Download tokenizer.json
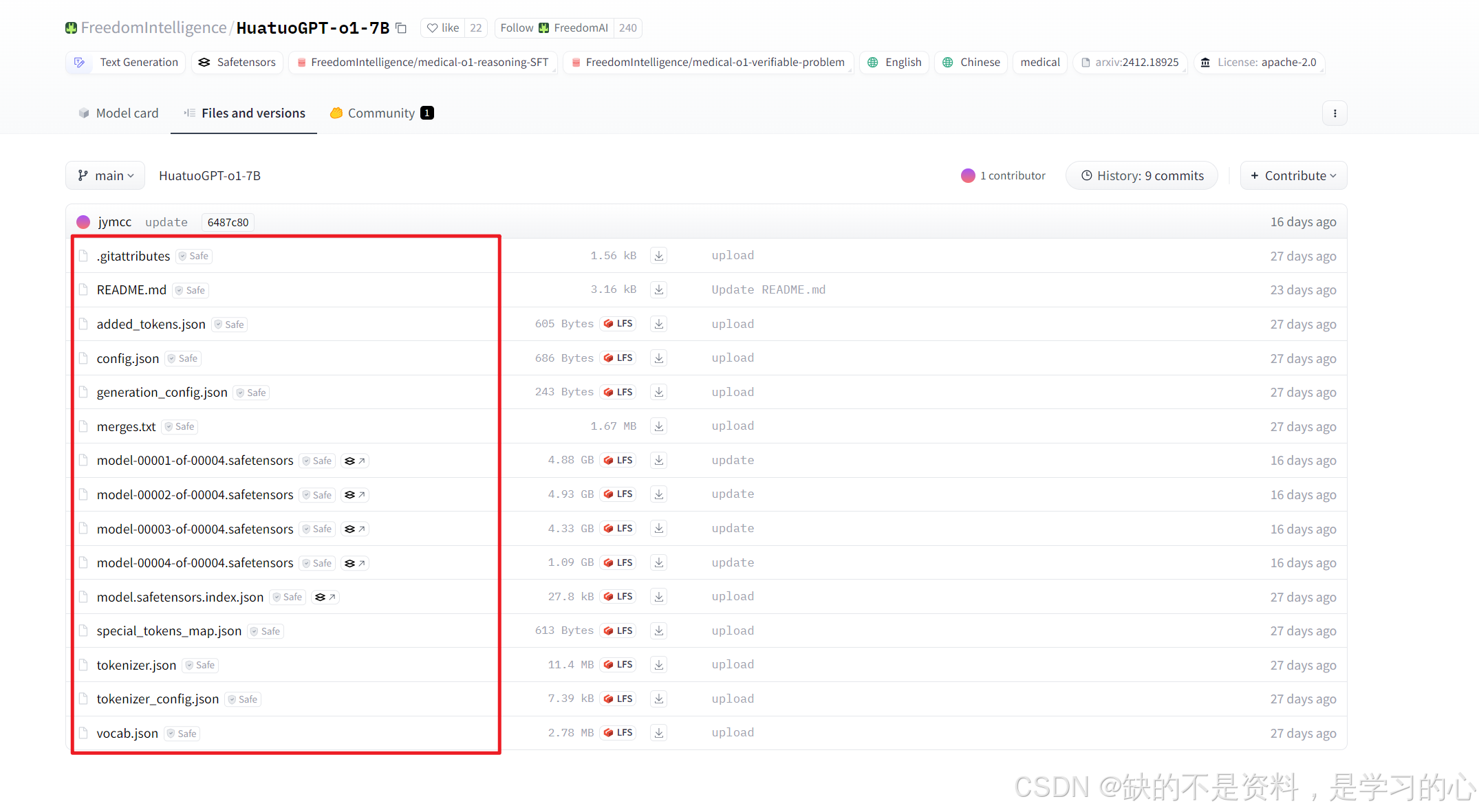1479x812 pixels. (659, 665)
